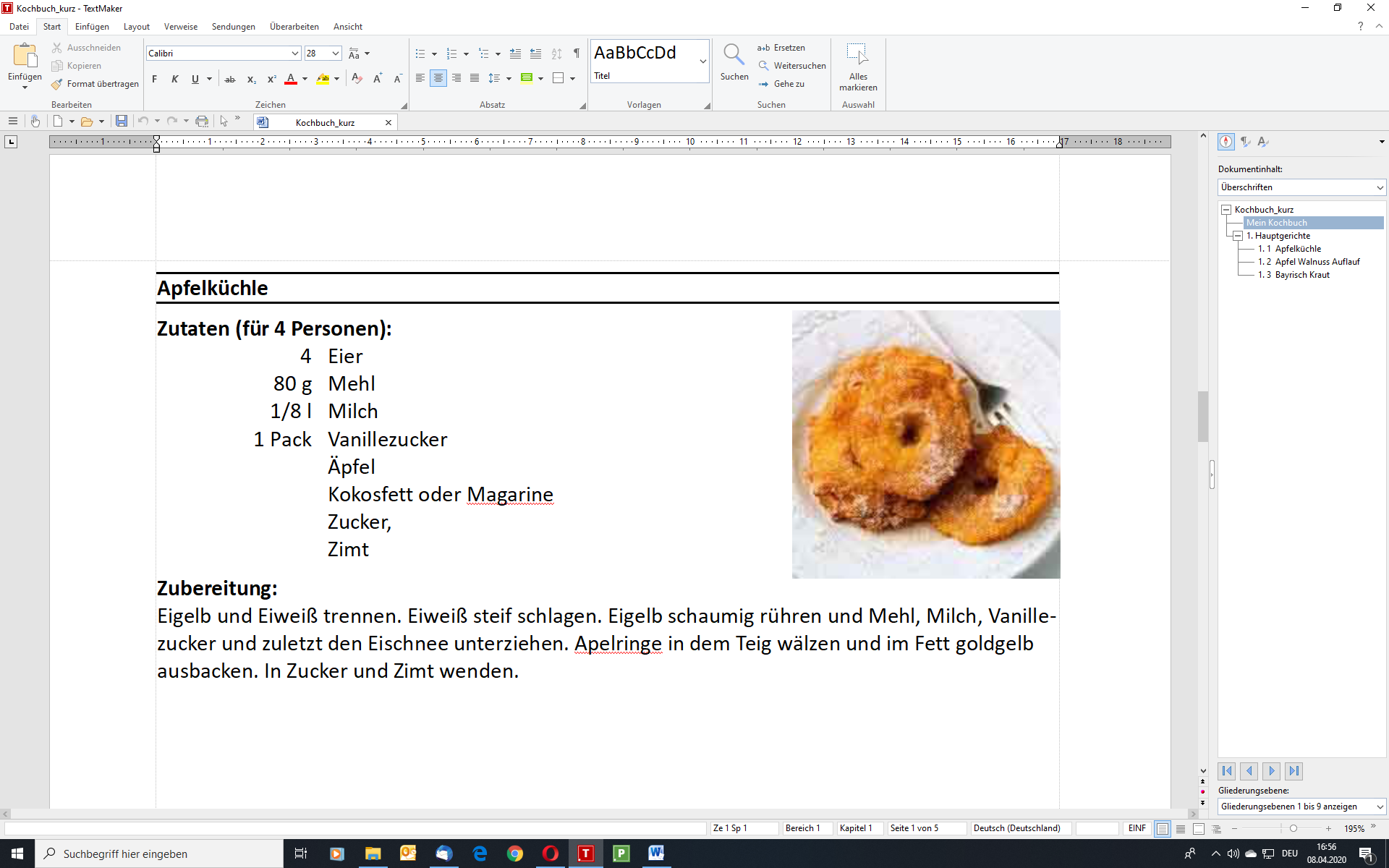The height and width of the screenshot is (868, 1389).
Task: Click the clear formatting eraser icon
Action: tap(357, 78)
